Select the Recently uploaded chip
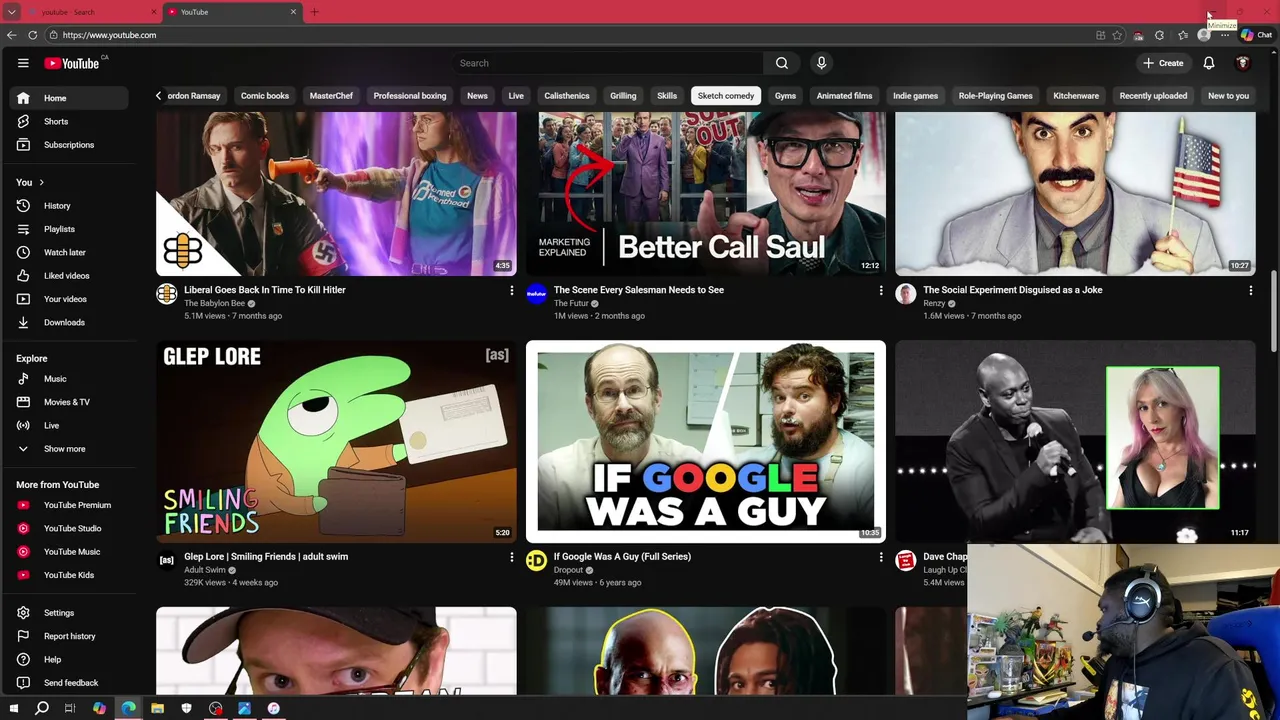Screen dimensions: 1280x720 click(1153, 96)
